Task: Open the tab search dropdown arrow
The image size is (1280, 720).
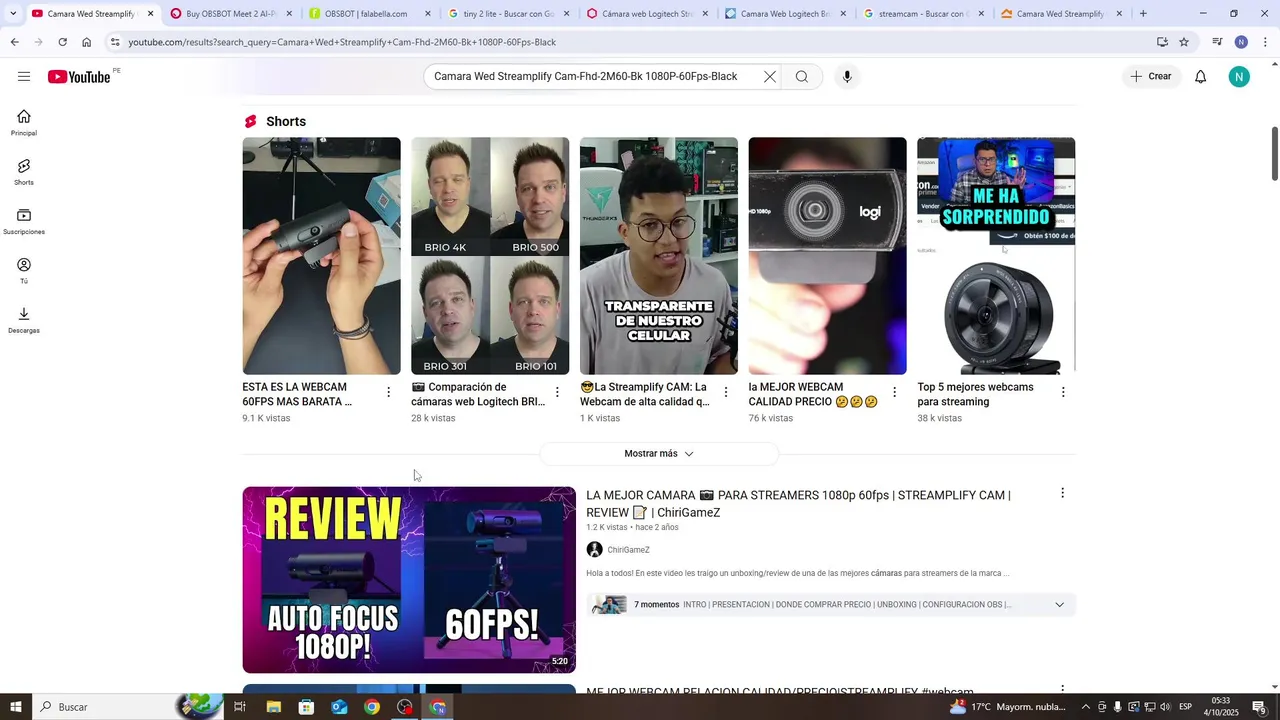Action: tap(13, 14)
